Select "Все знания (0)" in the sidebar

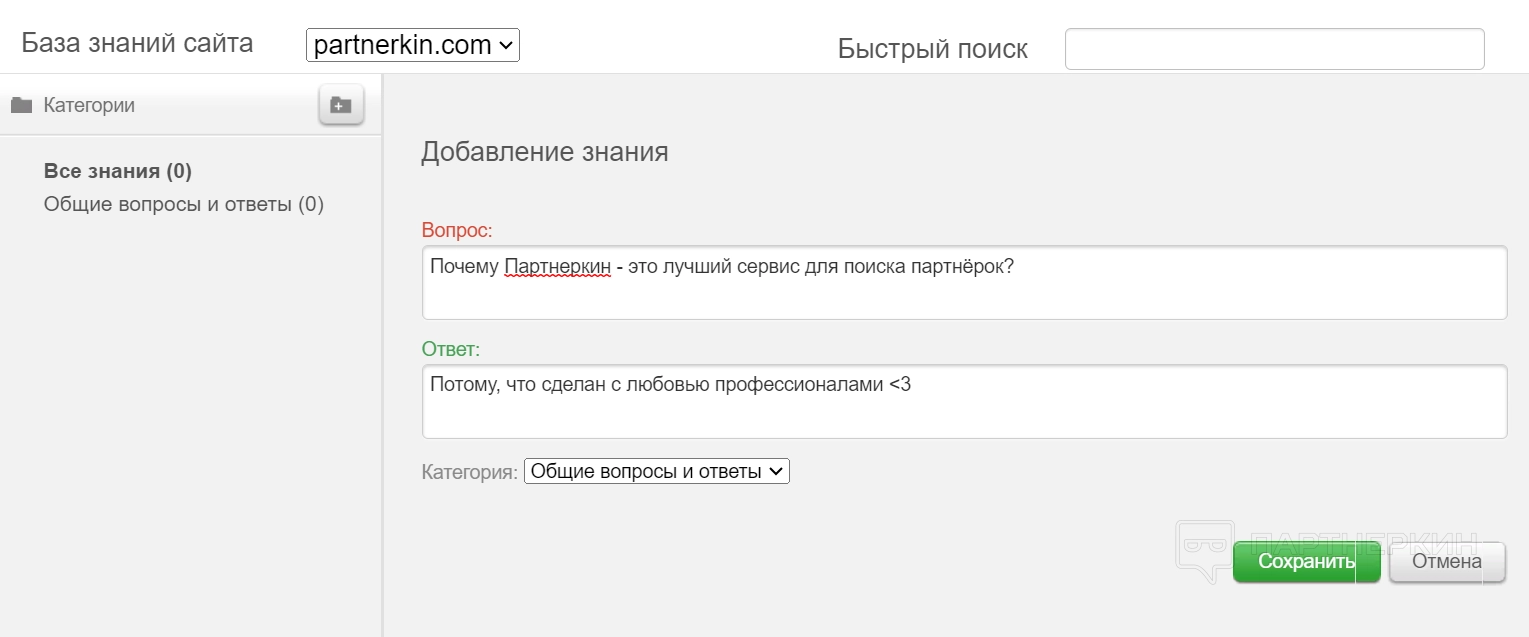coord(118,171)
